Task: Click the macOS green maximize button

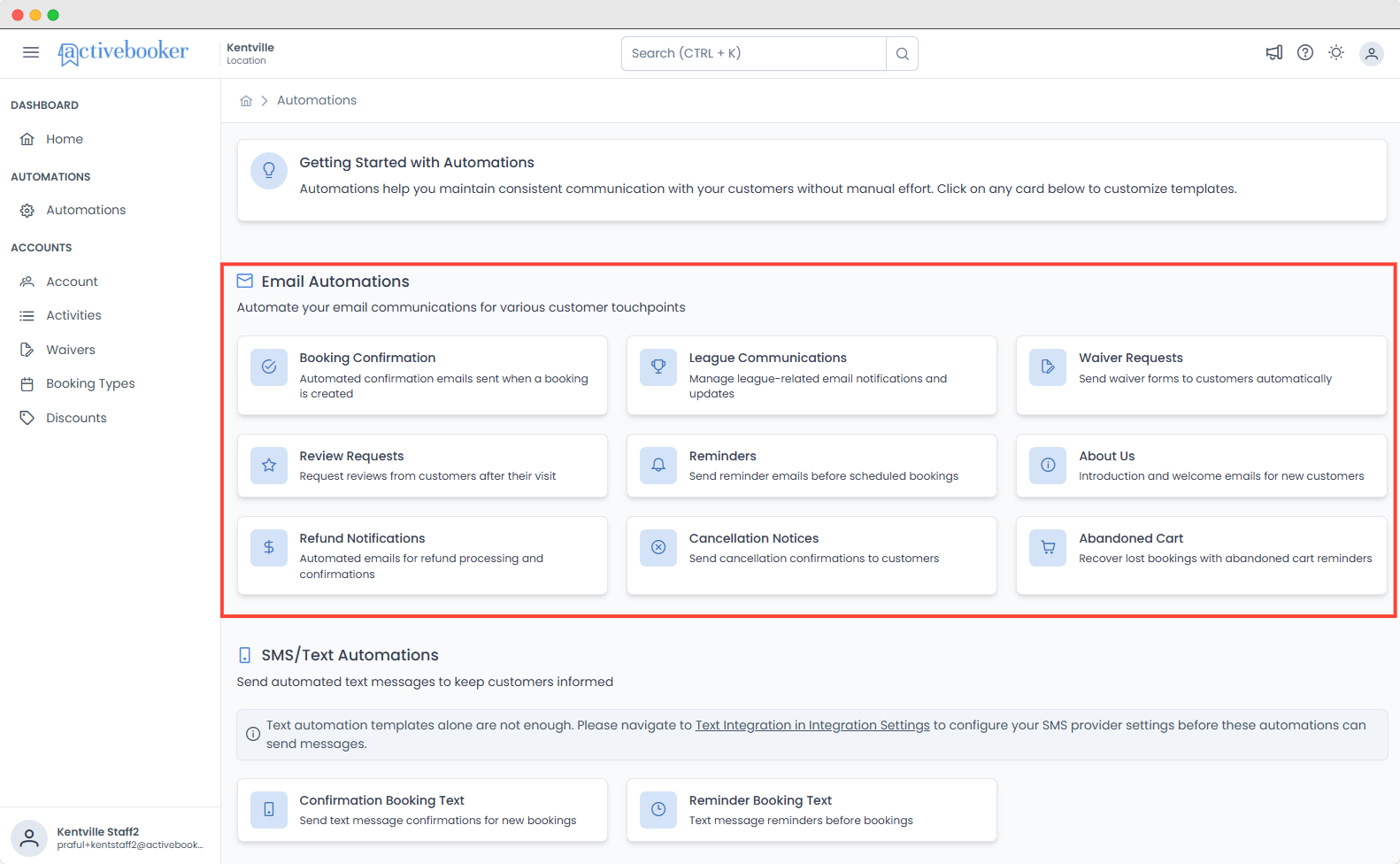Action: click(x=53, y=15)
